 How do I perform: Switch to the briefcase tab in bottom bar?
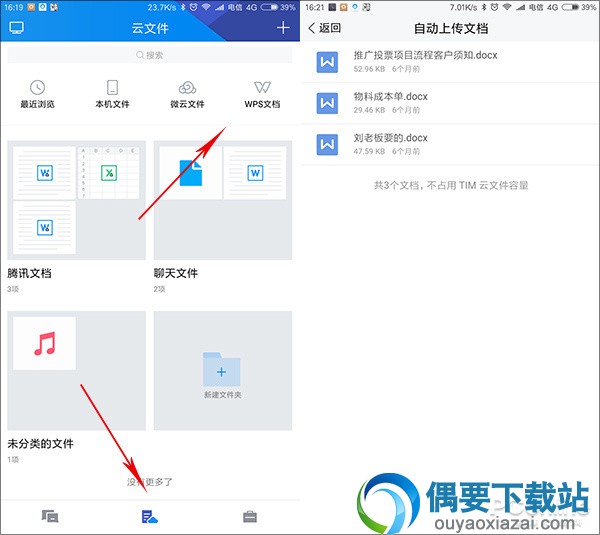(x=250, y=517)
